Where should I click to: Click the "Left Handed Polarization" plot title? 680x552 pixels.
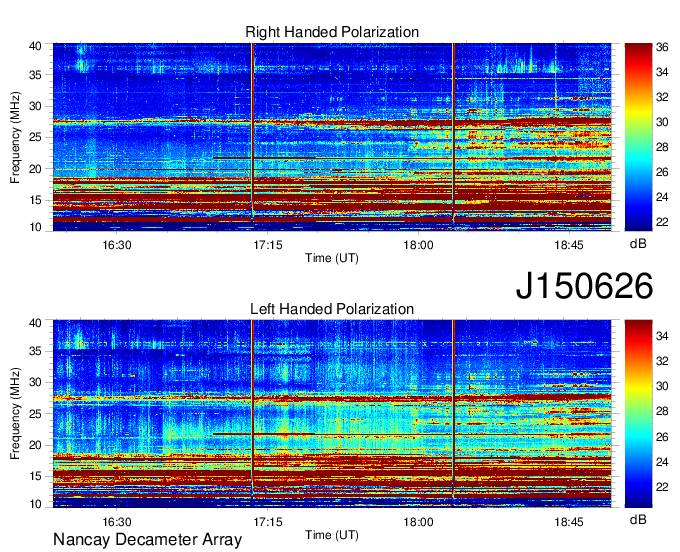[332, 309]
